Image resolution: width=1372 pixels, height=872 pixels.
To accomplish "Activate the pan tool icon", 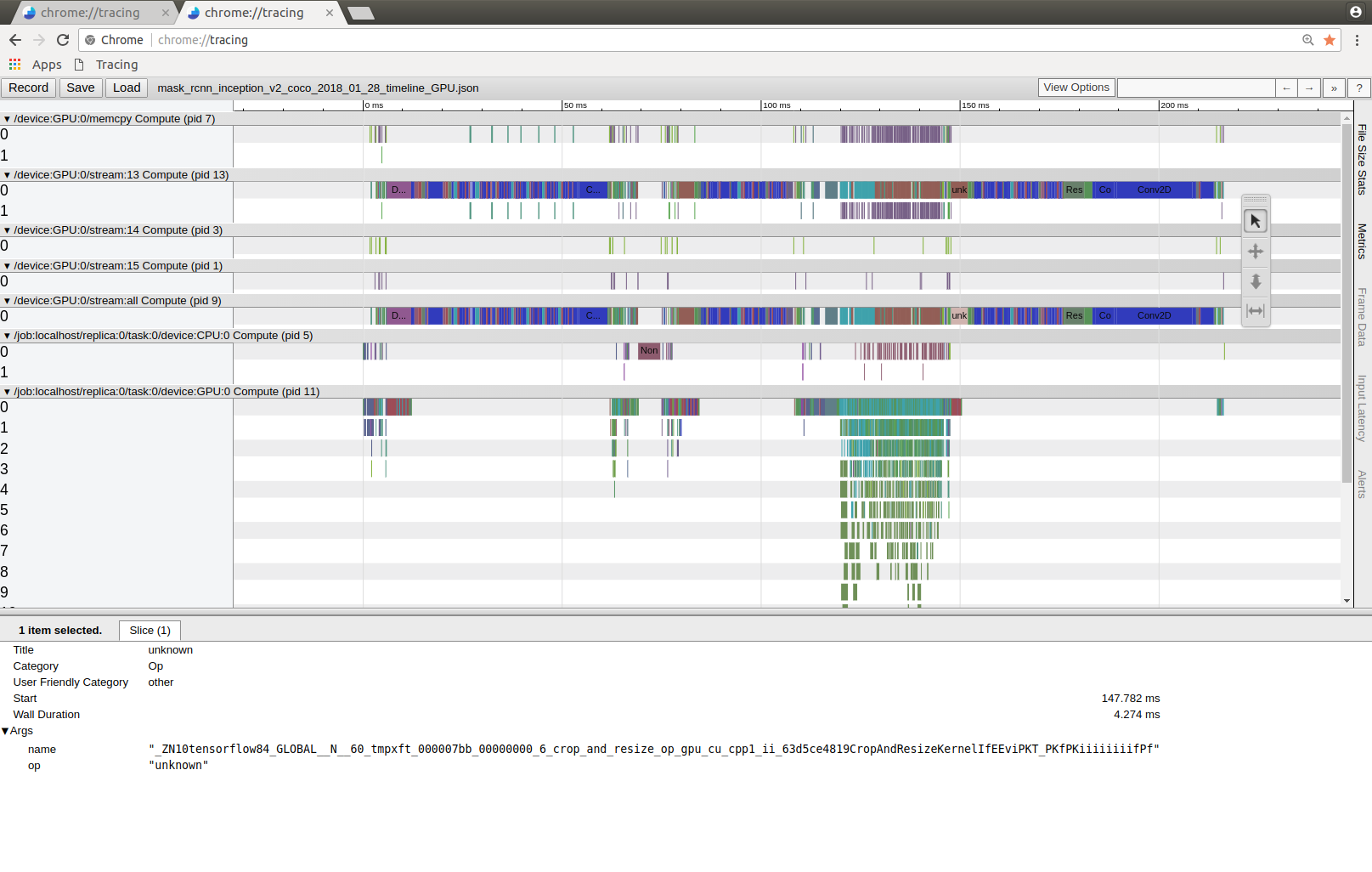I will [1255, 252].
